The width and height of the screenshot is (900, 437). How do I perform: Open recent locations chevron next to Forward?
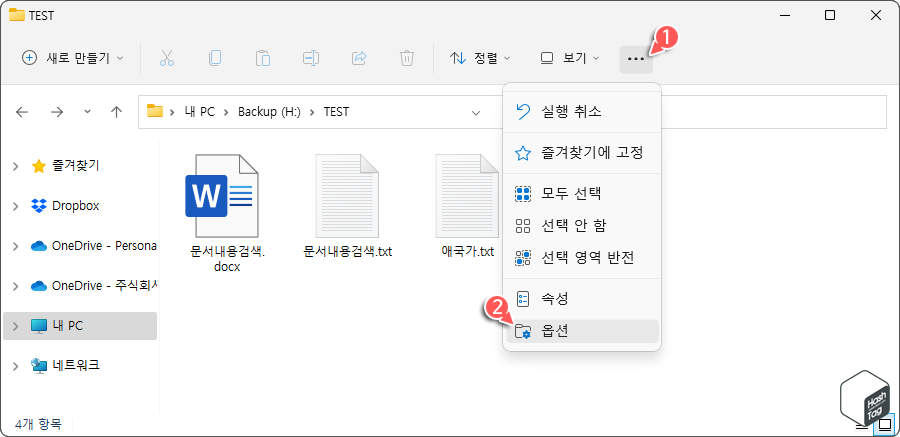pos(87,111)
